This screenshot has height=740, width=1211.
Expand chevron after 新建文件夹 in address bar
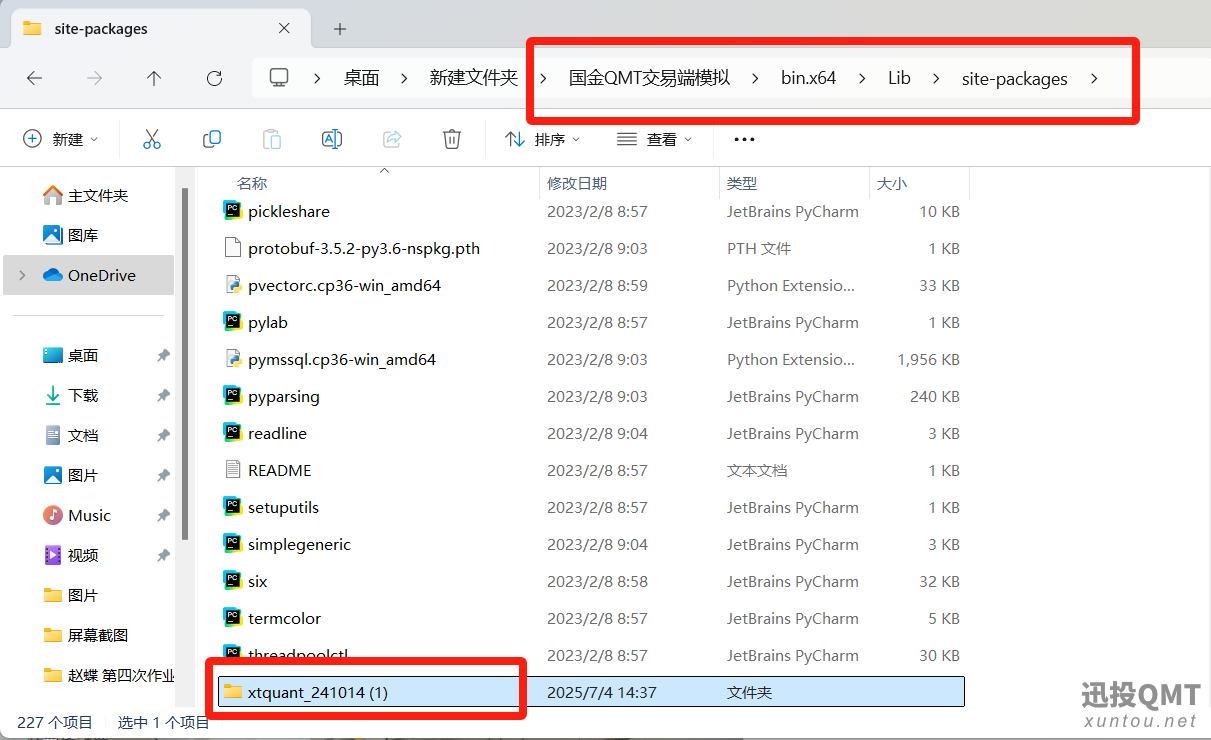544,78
